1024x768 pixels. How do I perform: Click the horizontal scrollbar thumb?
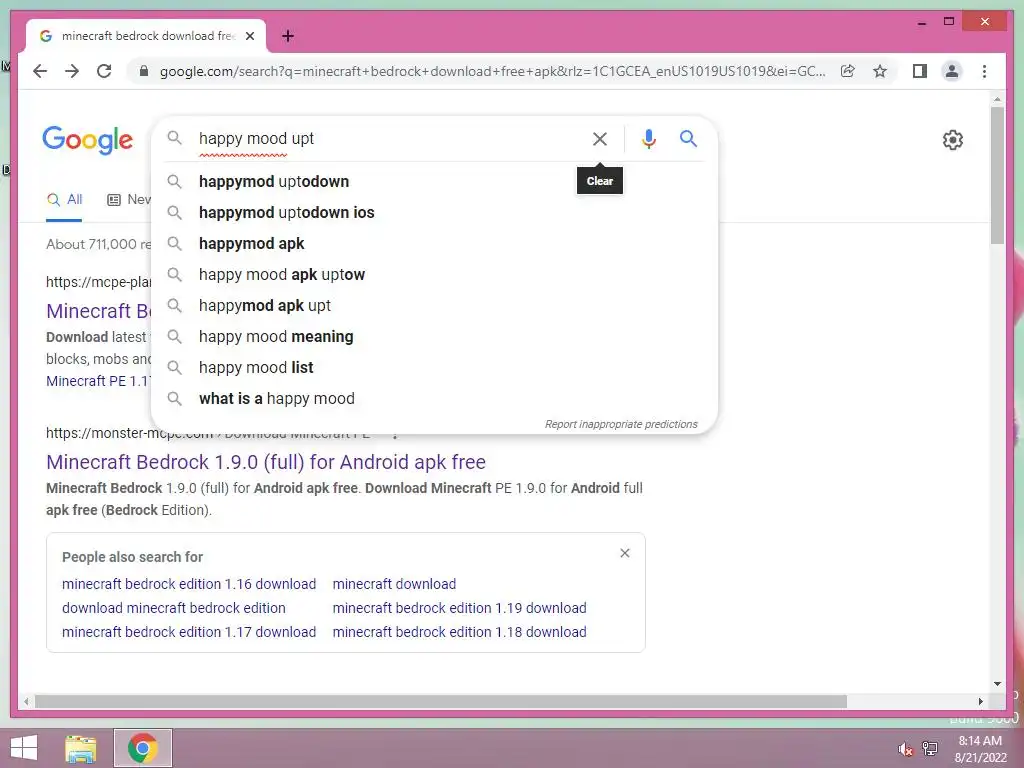click(440, 701)
